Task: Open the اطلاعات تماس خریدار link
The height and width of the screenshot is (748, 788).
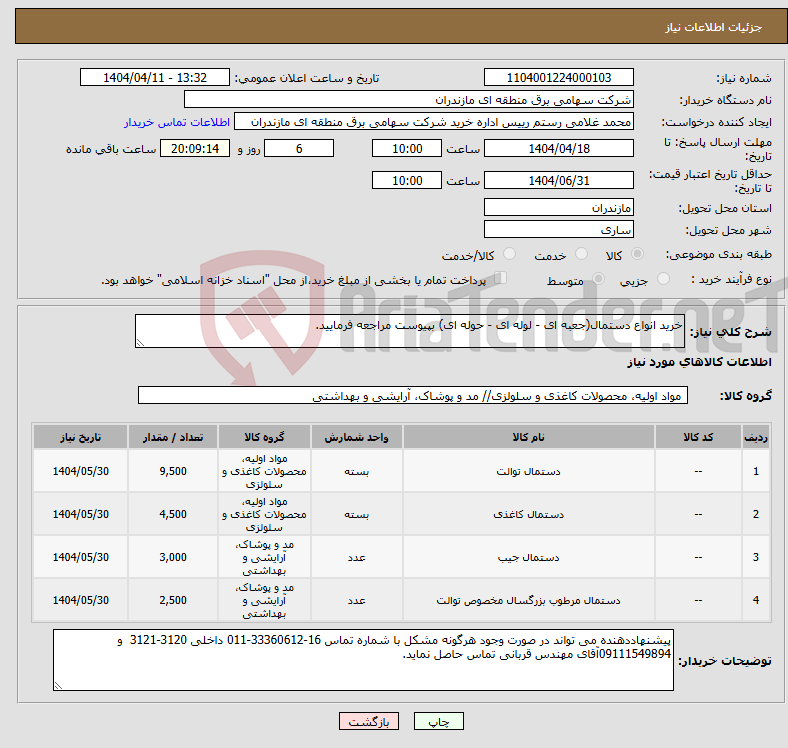Action: (177, 122)
